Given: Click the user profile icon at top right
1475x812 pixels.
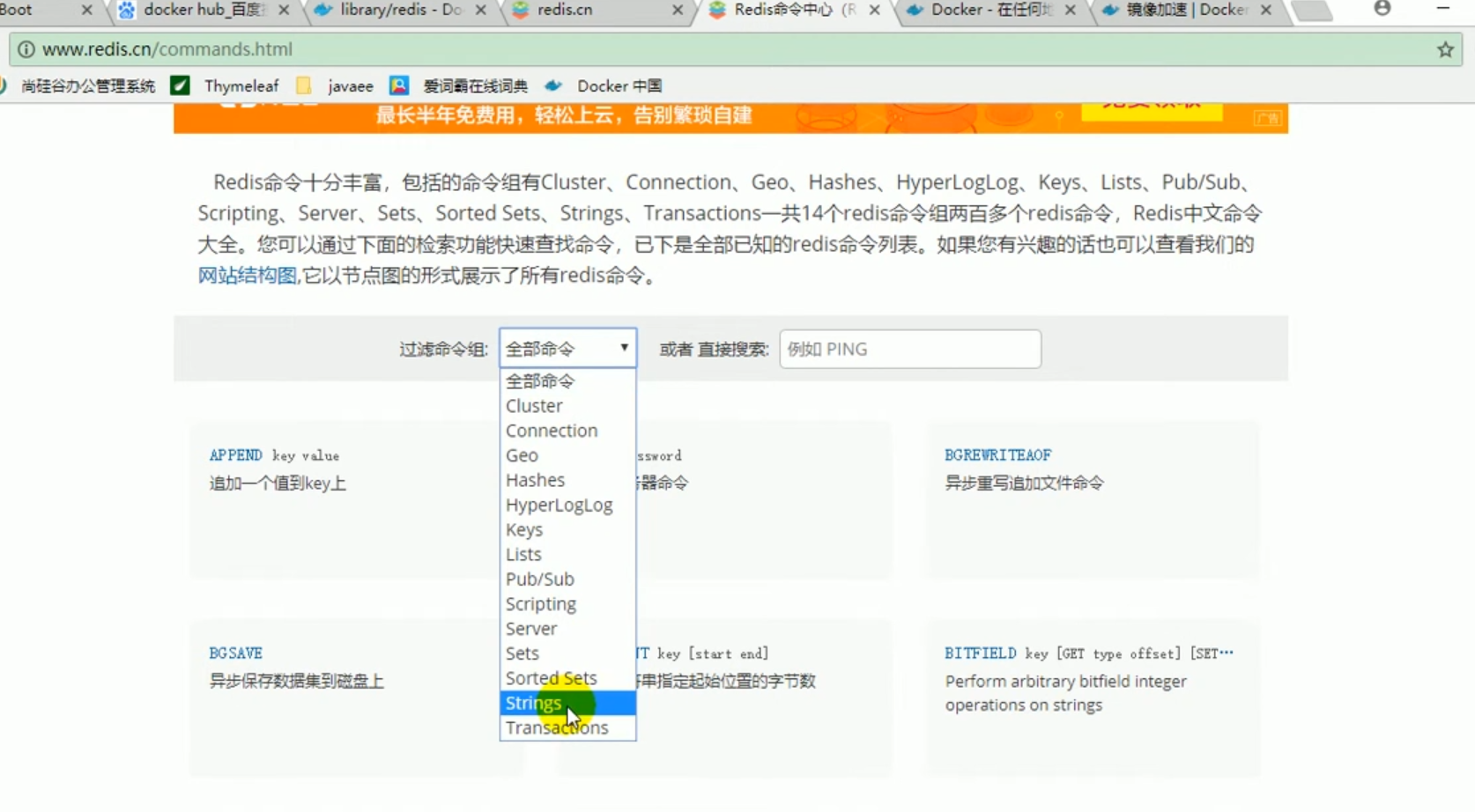Looking at the screenshot, I should click(x=1382, y=7).
